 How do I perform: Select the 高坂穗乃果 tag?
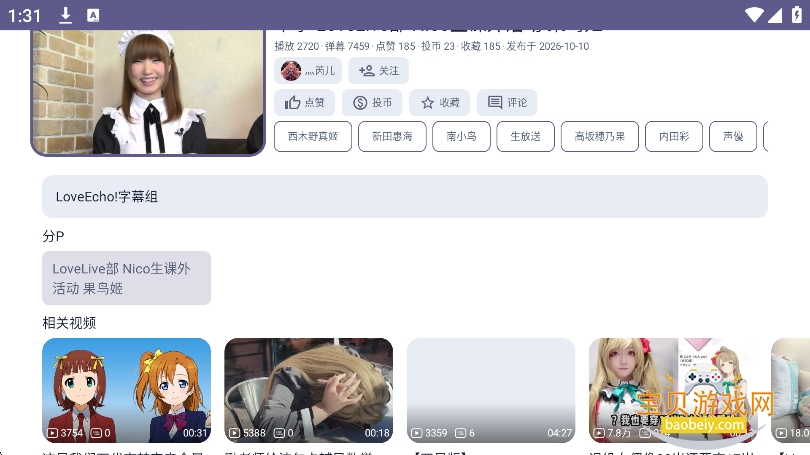[x=600, y=136]
